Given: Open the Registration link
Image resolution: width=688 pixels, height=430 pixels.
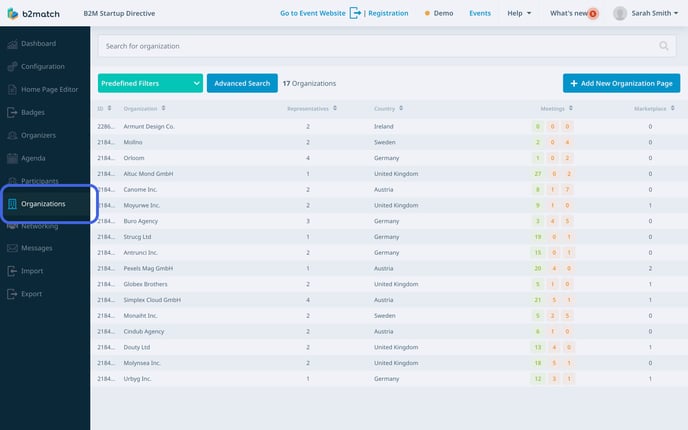Looking at the screenshot, I should [388, 13].
